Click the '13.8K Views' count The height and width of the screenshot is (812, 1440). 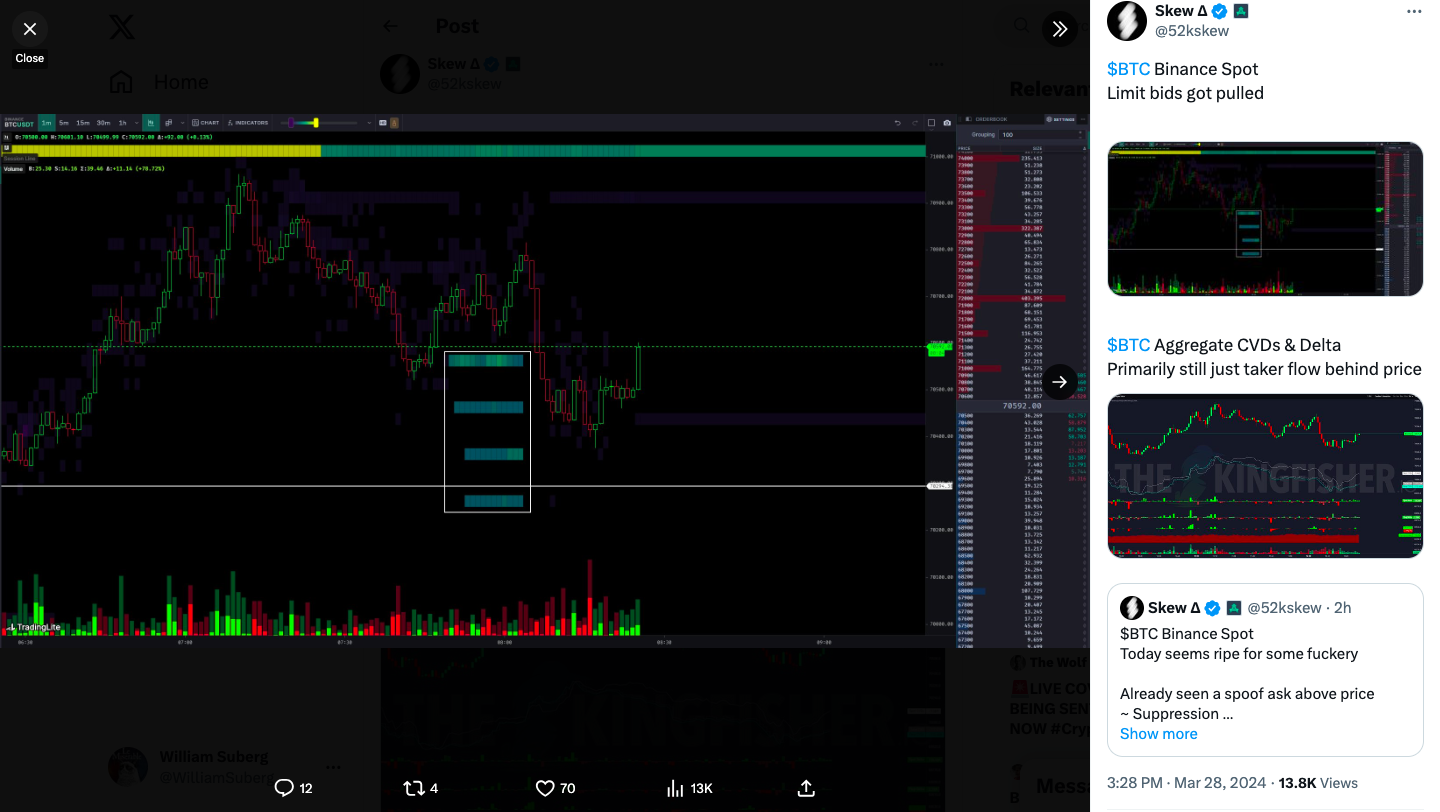[1318, 783]
